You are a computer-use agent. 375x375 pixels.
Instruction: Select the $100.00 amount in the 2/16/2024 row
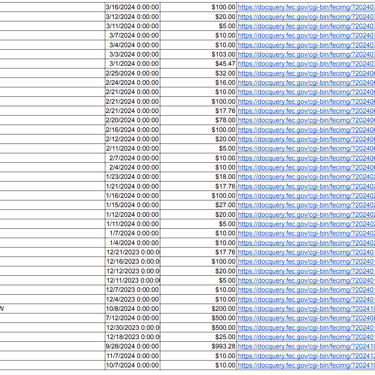tap(198, 129)
